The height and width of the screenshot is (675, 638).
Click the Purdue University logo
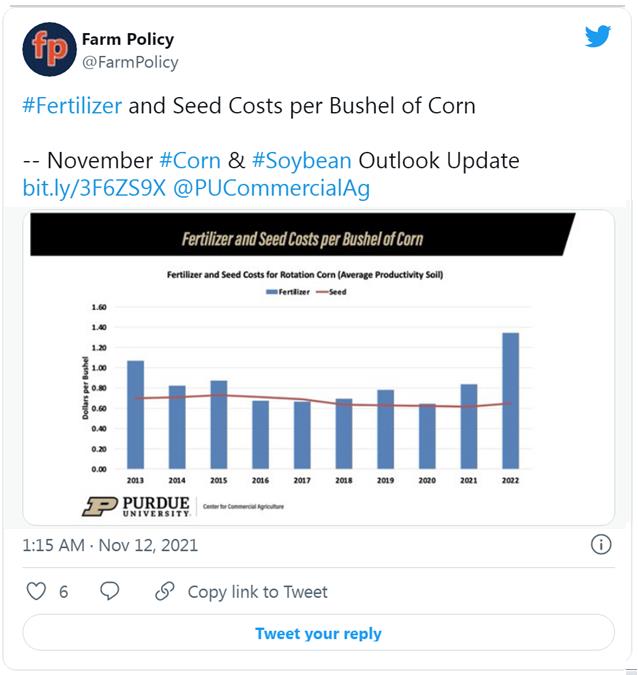pos(136,506)
